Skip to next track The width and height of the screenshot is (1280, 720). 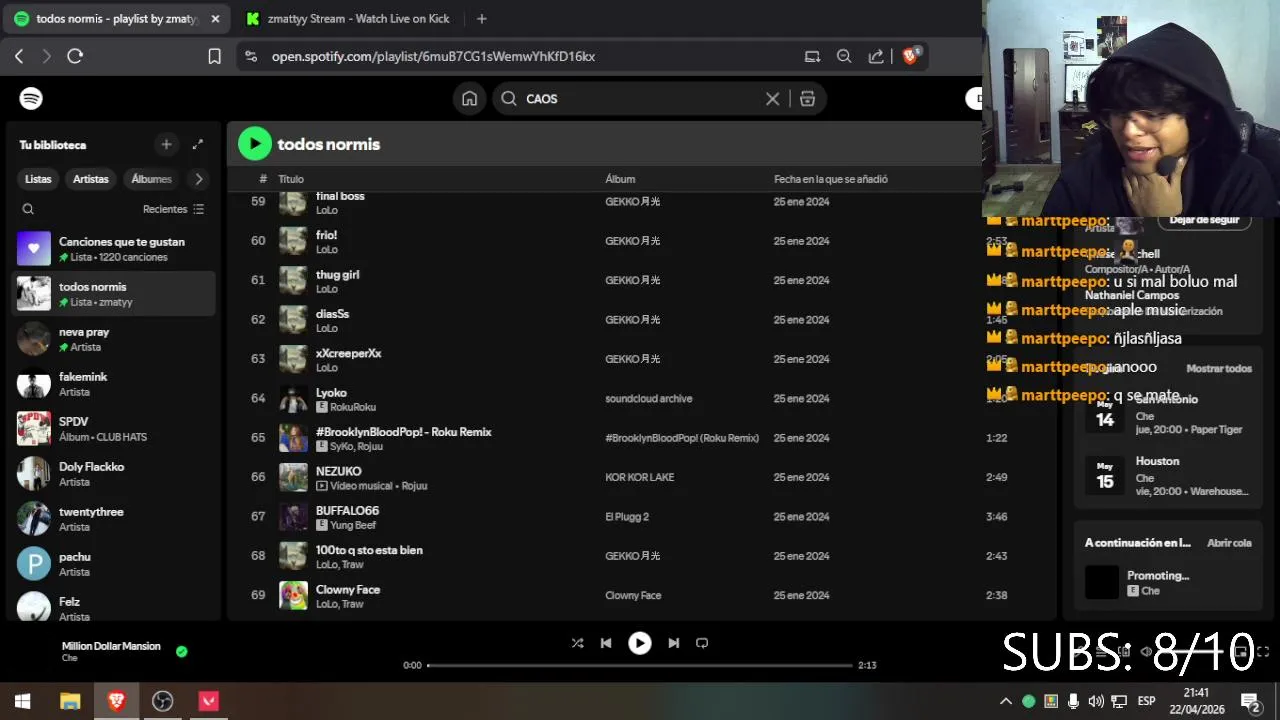673,643
